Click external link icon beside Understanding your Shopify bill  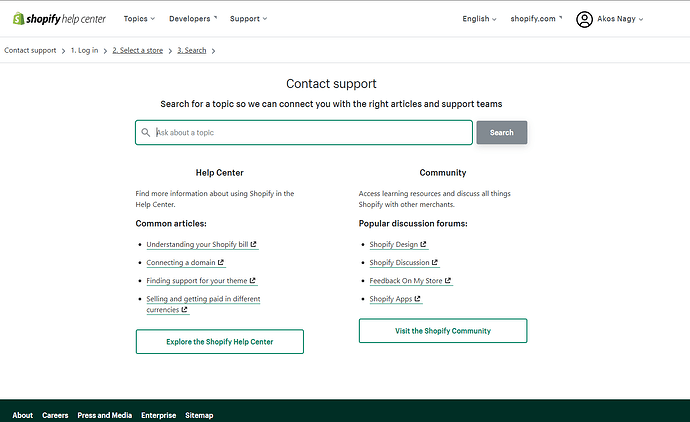[x=254, y=244]
